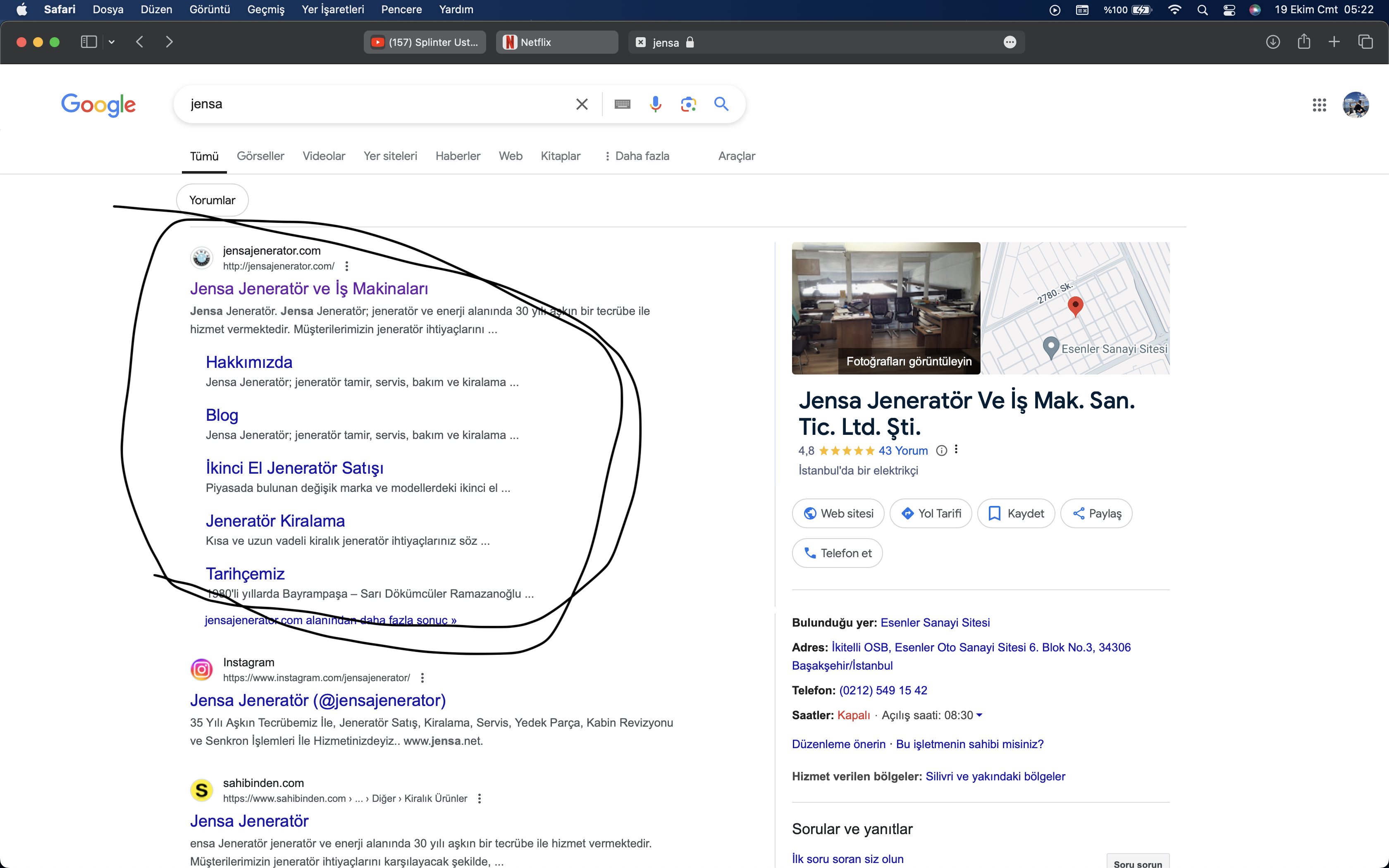Open more options in the business panel
Image resolution: width=1389 pixels, height=868 pixels.
point(956,450)
